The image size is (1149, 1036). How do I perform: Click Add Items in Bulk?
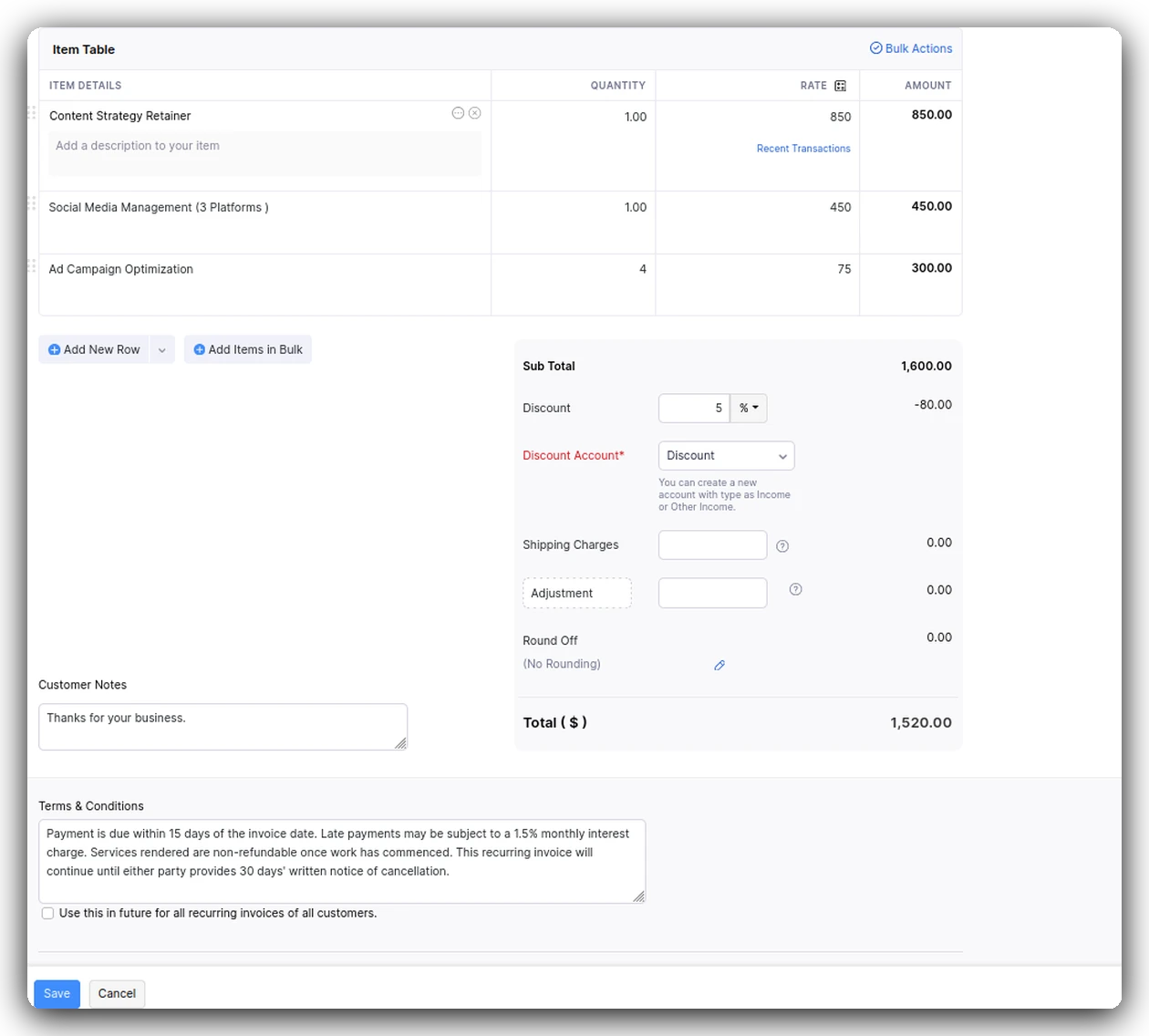coord(248,349)
